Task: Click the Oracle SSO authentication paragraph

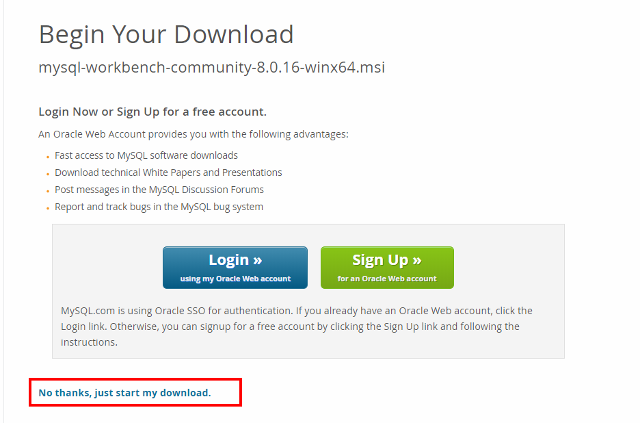Action: coord(296,326)
